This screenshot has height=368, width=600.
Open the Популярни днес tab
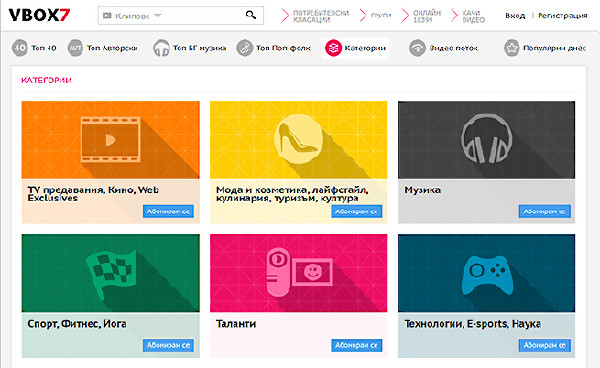(554, 48)
